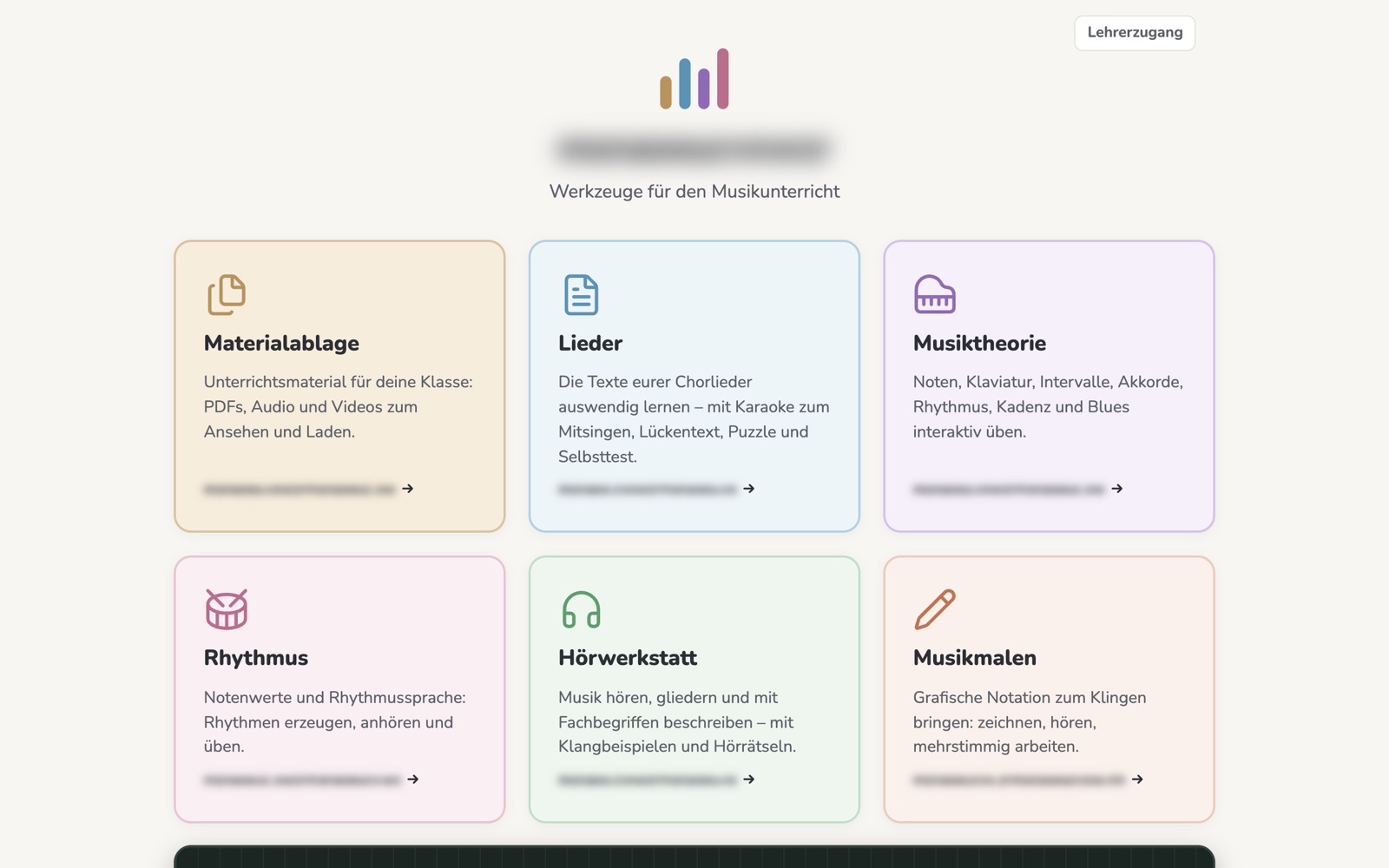This screenshot has width=1389, height=868.
Task: Click 'Unterrichtsmaterial für deine Klasse' description
Action: [339, 406]
